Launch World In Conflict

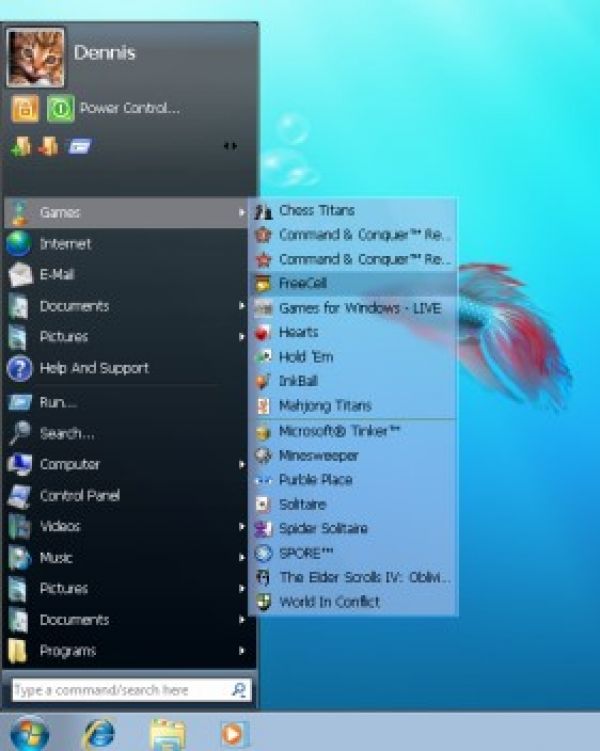point(353,602)
